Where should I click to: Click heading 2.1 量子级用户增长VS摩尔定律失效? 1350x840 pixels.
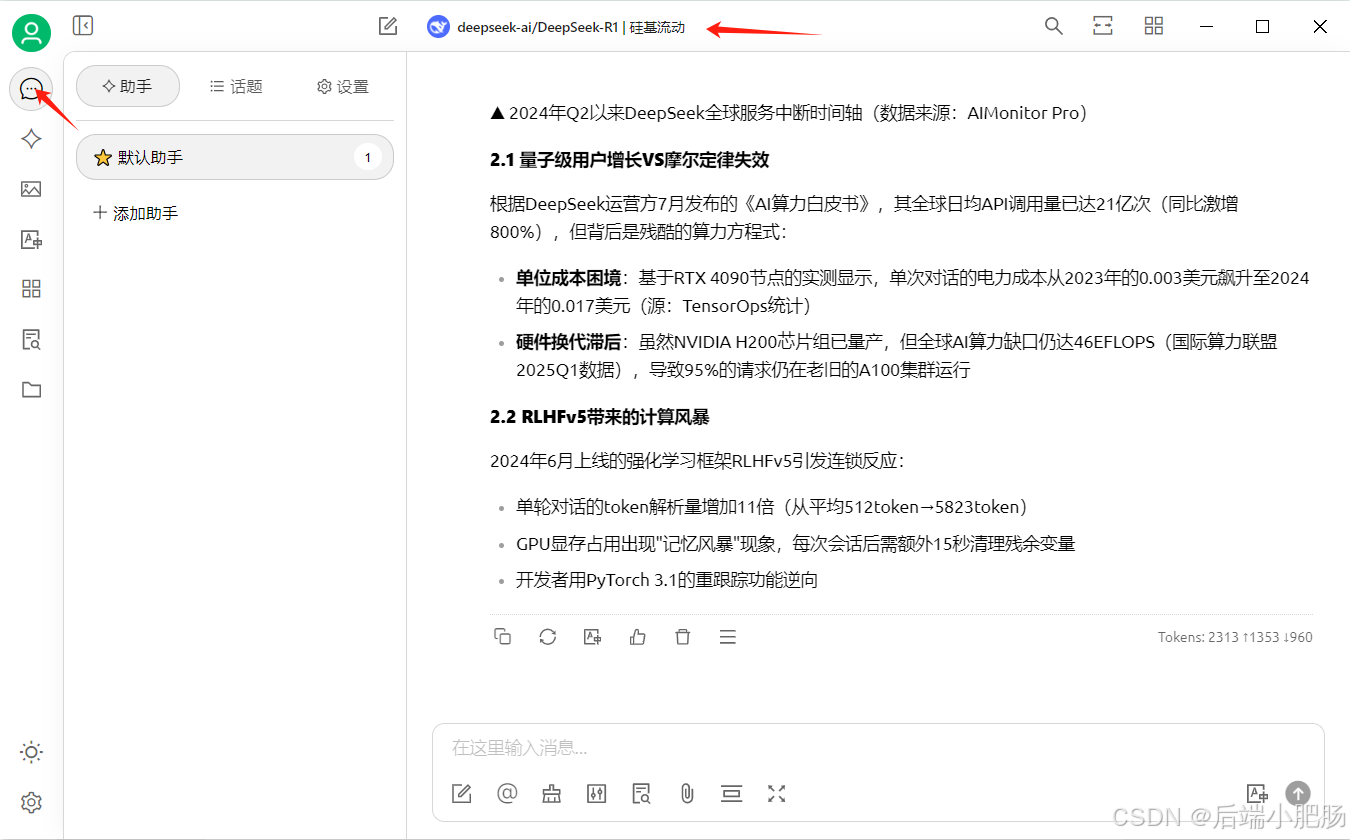(629, 160)
